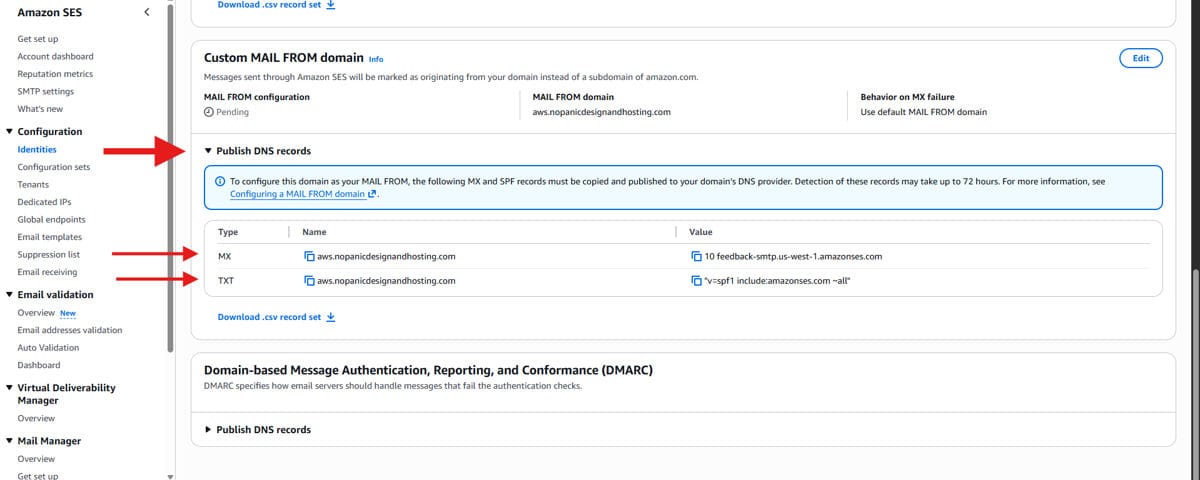Screen dimensions: 1200x480
Task: Expand Publish DNS records under DMARC
Action: (257, 430)
